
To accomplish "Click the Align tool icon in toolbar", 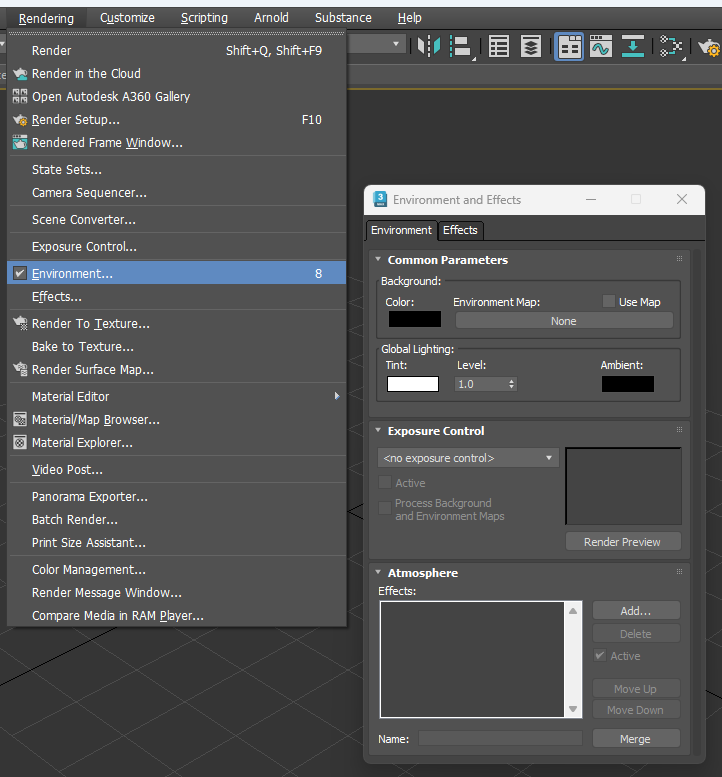I will tap(462, 47).
